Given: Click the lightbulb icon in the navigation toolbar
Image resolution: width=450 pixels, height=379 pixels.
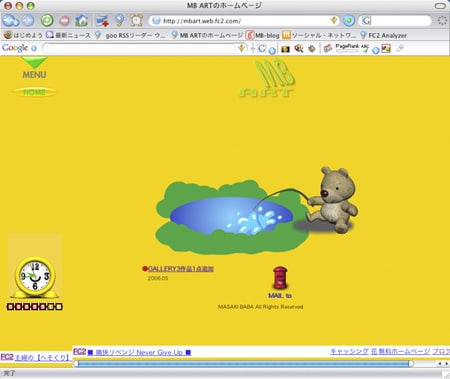Looking at the screenshot, I should 119,21.
